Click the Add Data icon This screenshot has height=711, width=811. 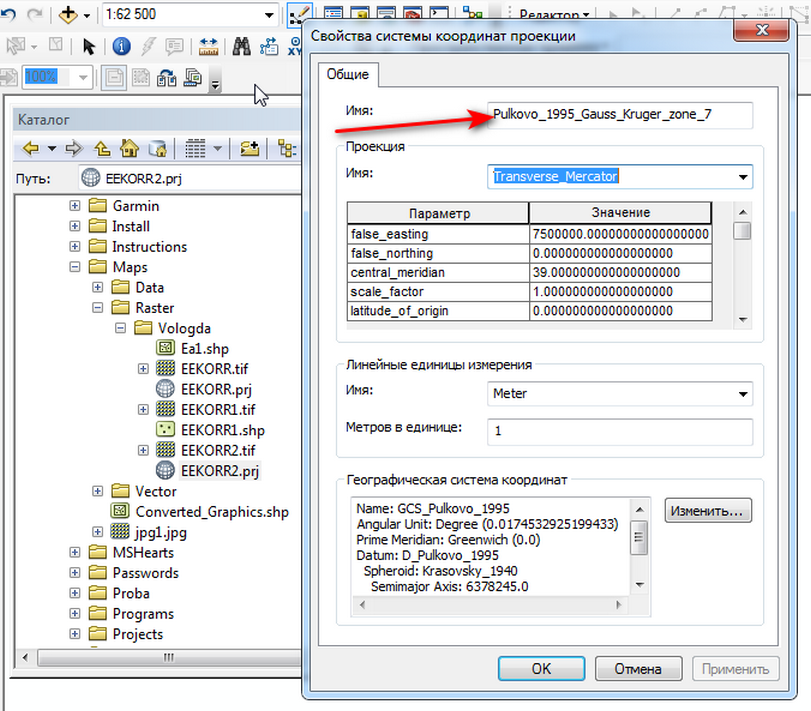tap(68, 15)
